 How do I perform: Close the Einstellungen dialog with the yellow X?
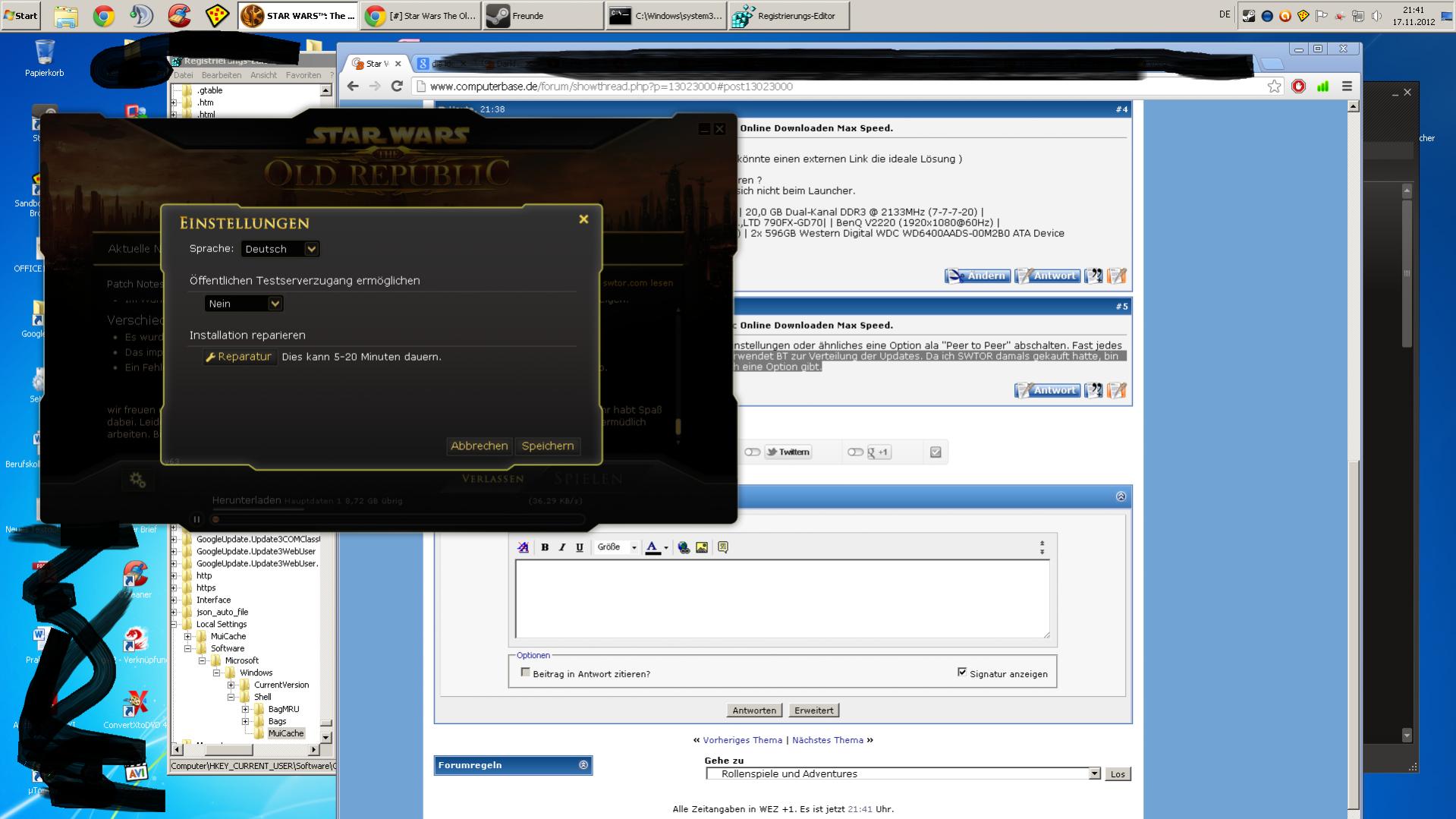583,219
